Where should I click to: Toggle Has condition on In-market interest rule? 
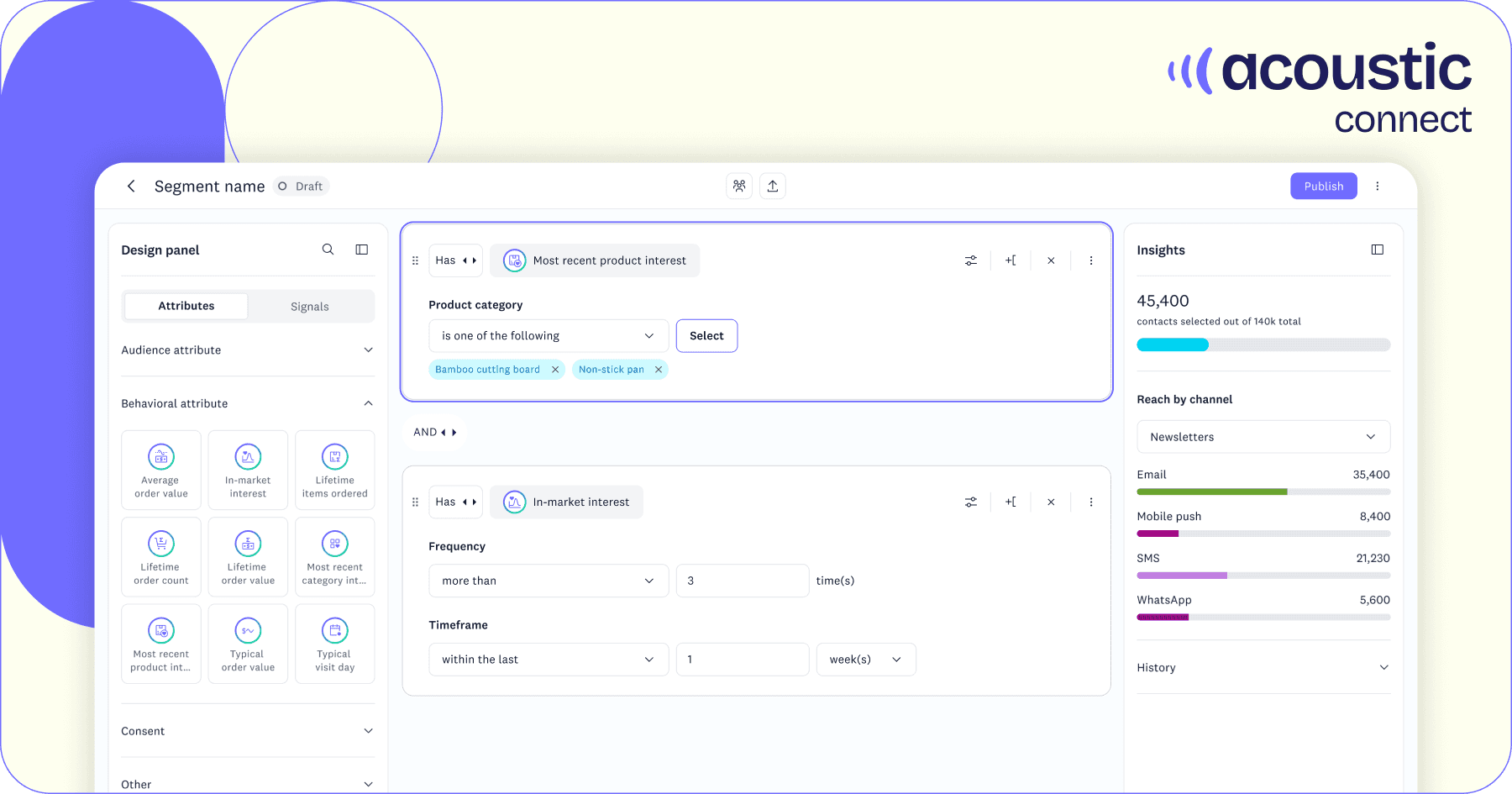[x=455, y=502]
